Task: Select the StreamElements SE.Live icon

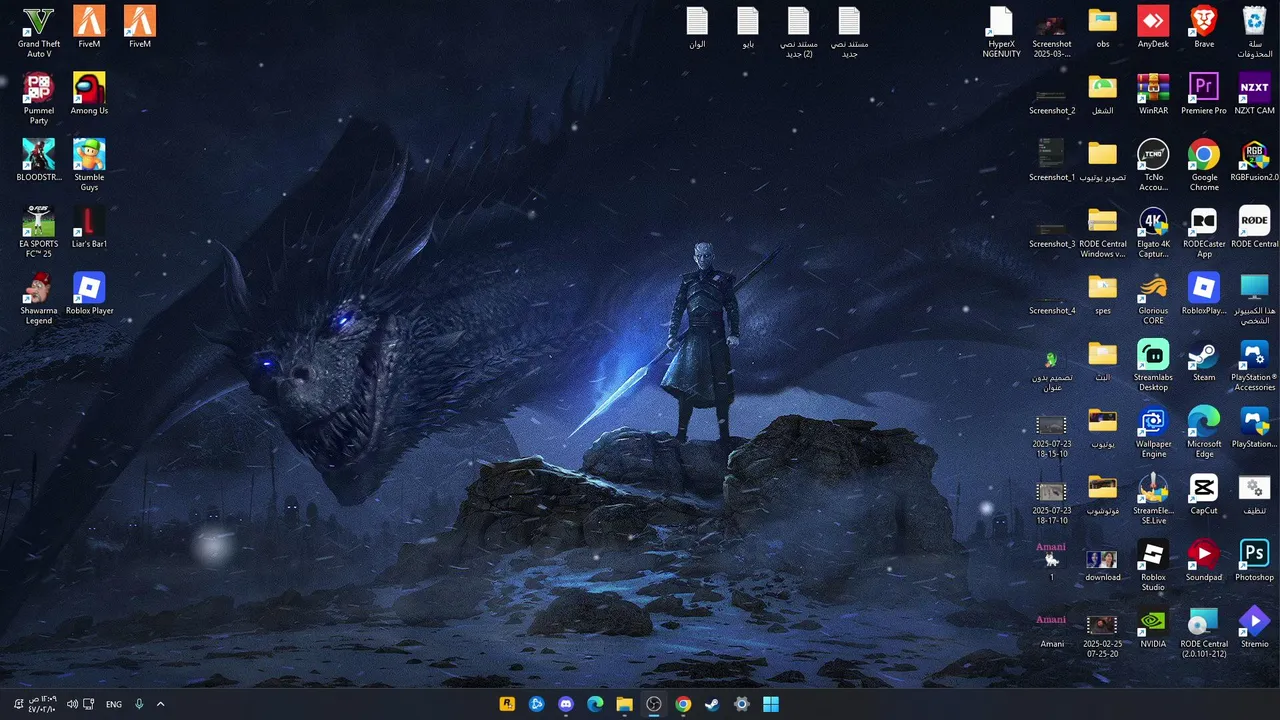Action: (x=1153, y=499)
